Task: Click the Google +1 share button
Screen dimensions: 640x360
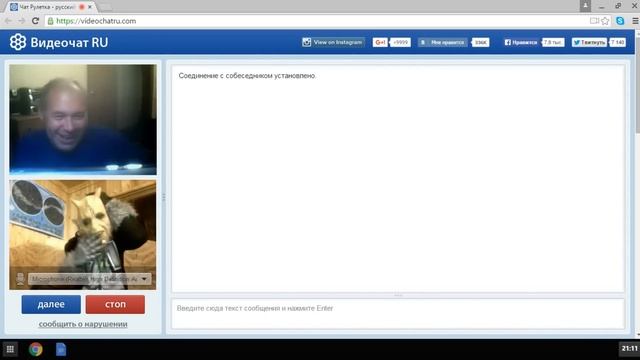Action: [x=380, y=42]
